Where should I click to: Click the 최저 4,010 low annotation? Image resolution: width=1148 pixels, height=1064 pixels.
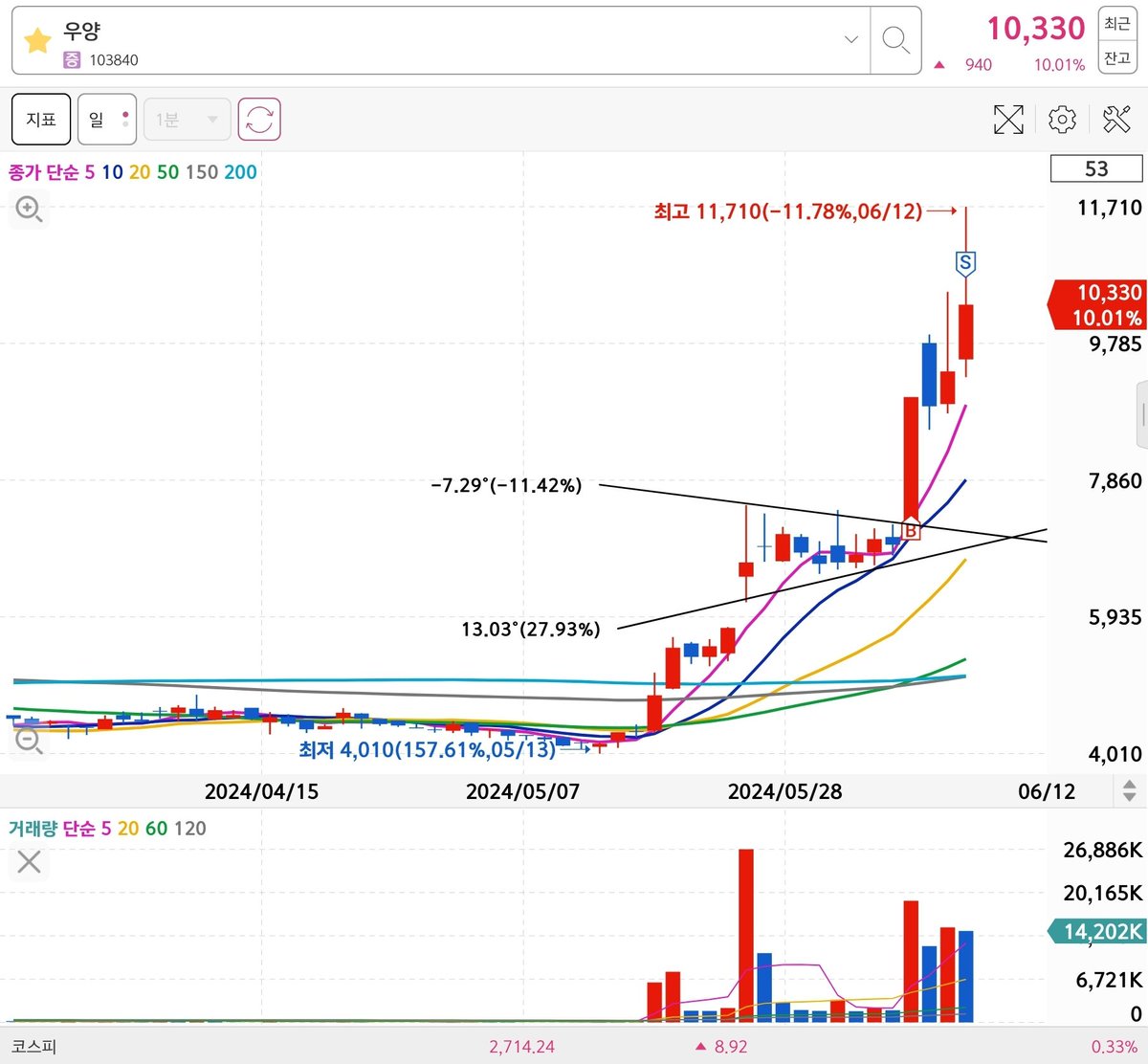(x=427, y=749)
